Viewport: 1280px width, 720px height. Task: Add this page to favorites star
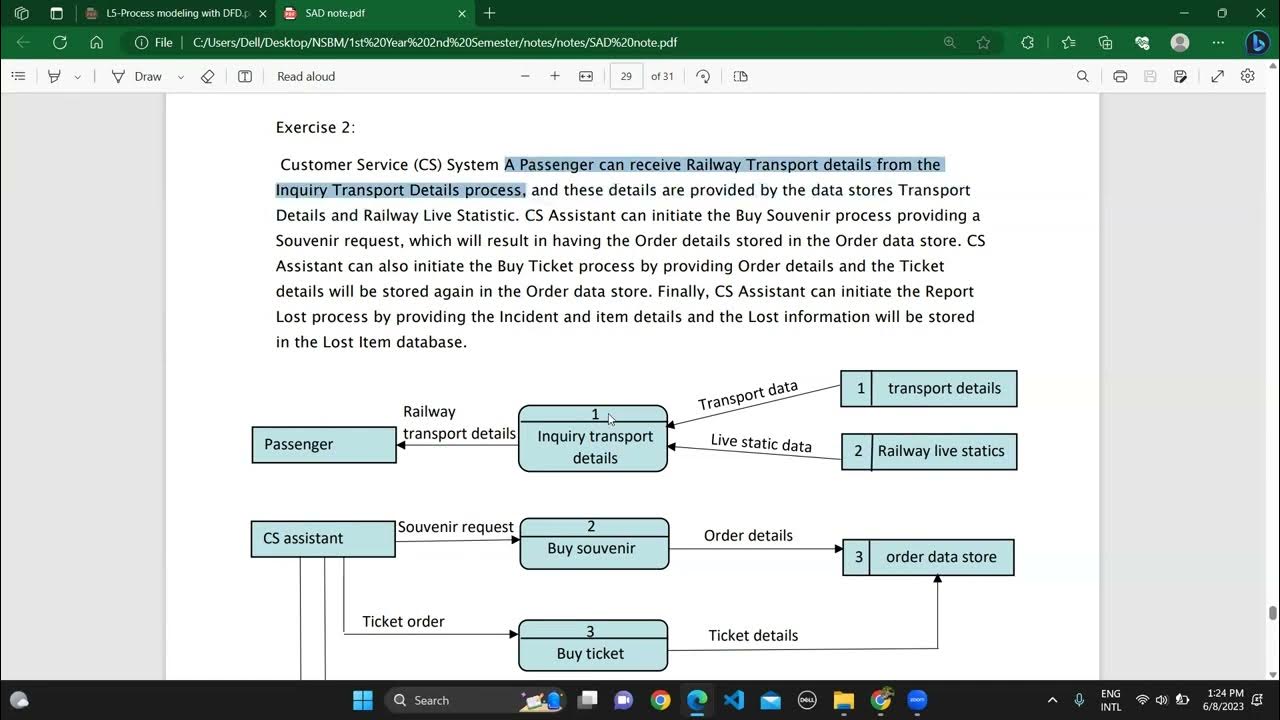[983, 43]
